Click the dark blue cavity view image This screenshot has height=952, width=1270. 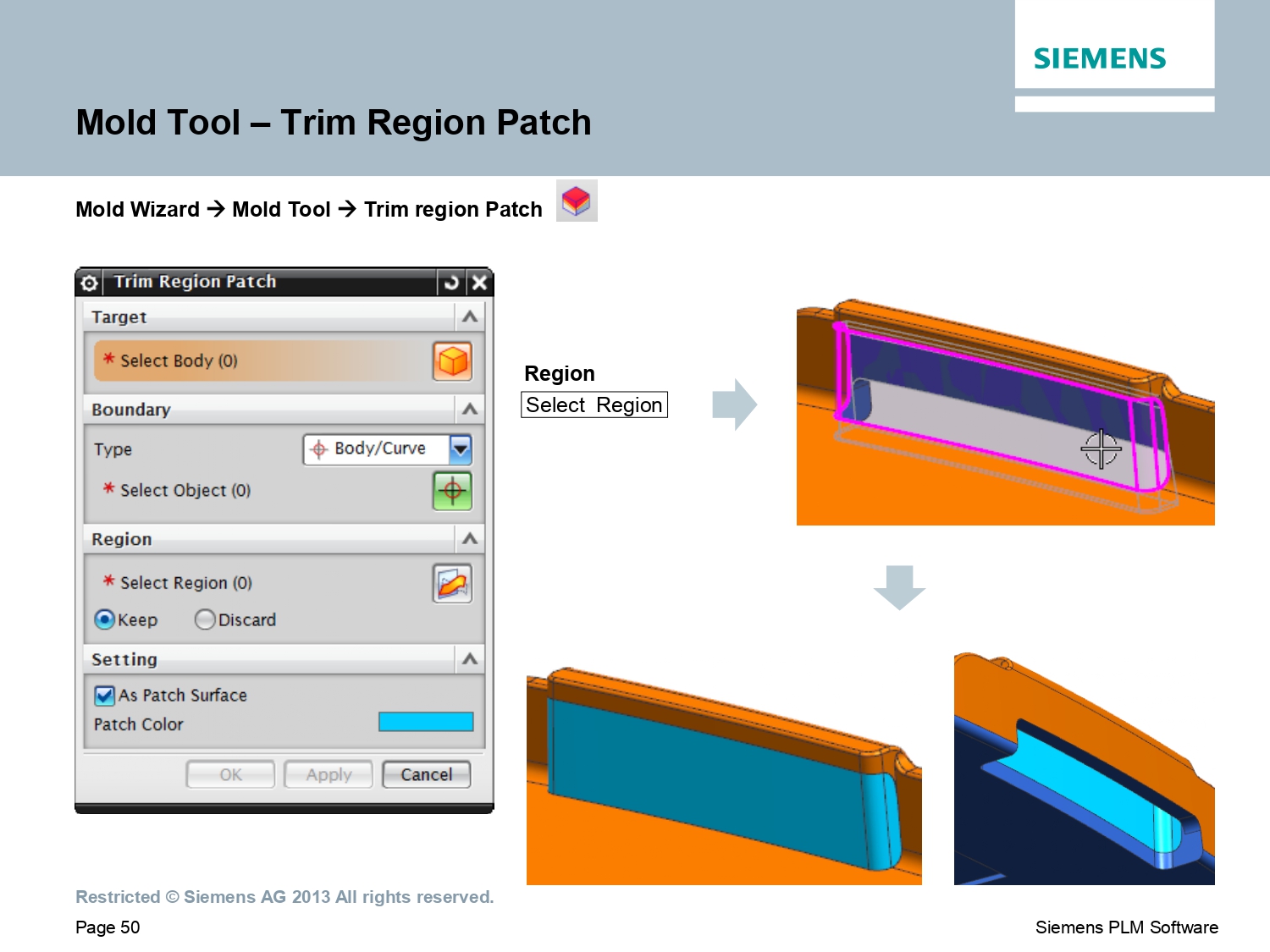pos(1085,768)
